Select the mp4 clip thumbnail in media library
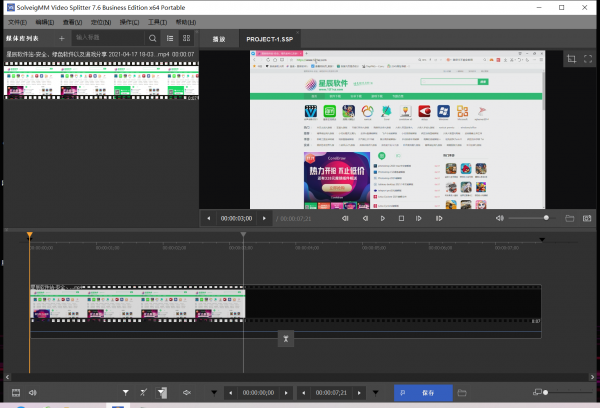This screenshot has width=600, height=408. 101,80
